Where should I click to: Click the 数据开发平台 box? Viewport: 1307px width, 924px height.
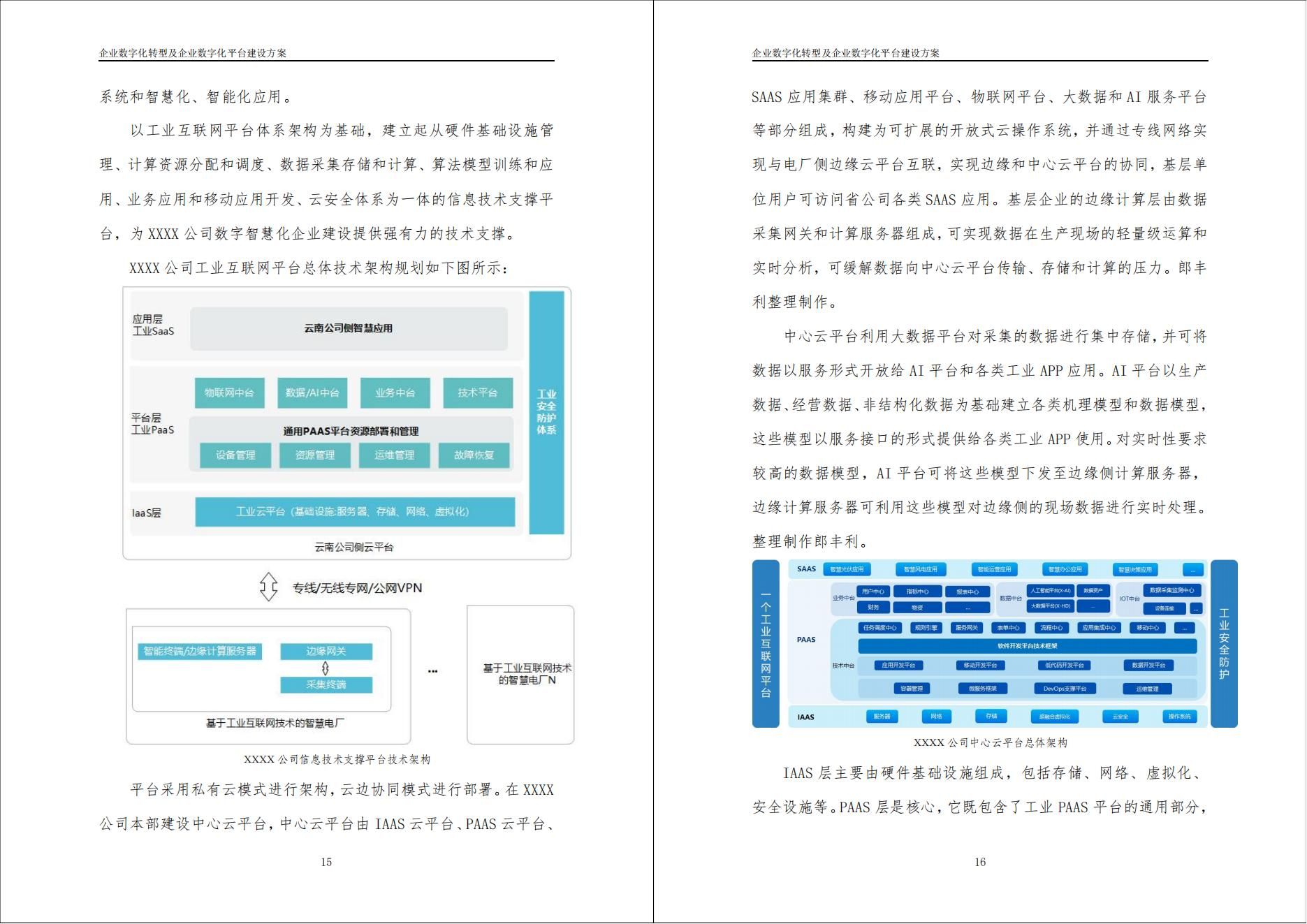(1148, 666)
